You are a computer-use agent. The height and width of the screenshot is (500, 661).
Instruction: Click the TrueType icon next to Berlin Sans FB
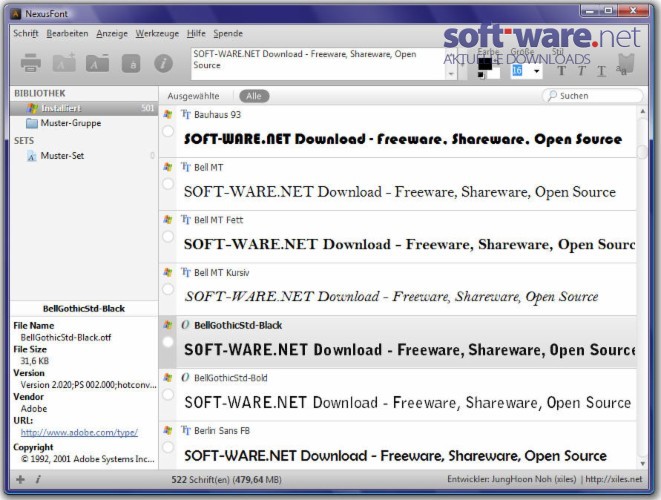186,430
